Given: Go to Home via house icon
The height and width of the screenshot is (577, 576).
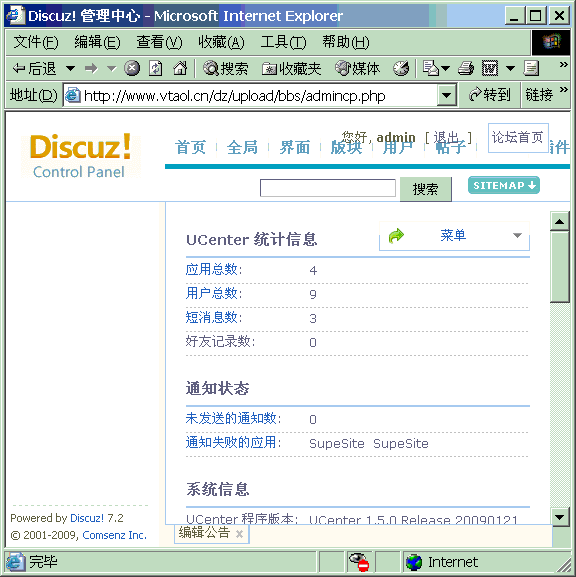Looking at the screenshot, I should click(x=180, y=68).
